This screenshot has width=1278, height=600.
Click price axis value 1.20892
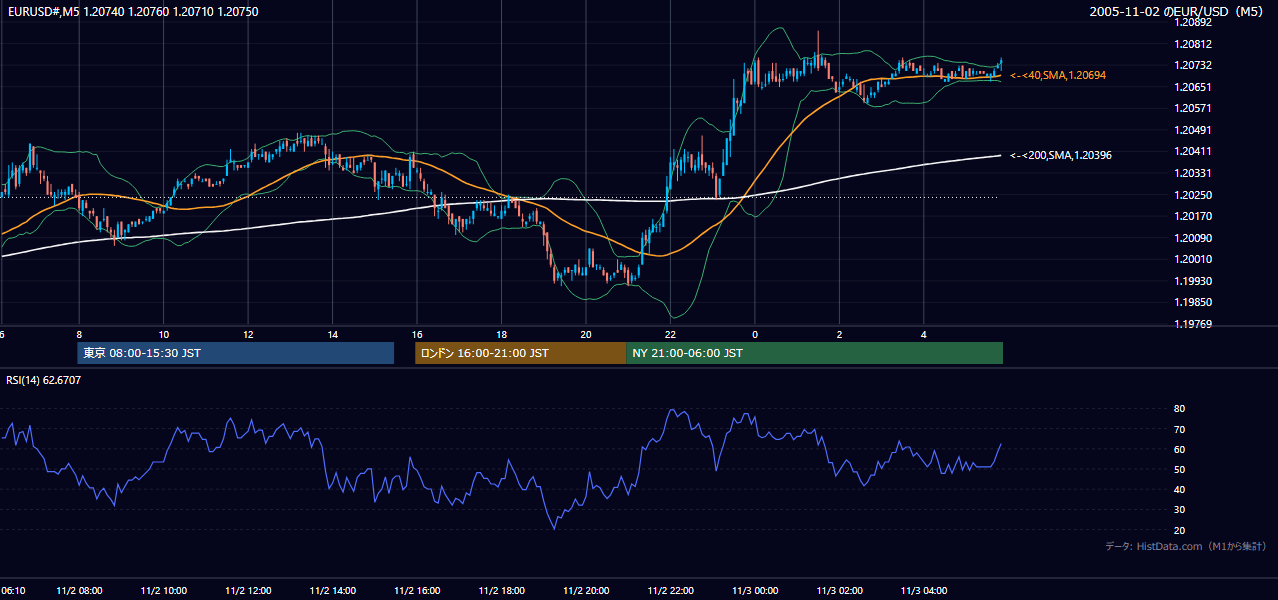(x=1192, y=22)
